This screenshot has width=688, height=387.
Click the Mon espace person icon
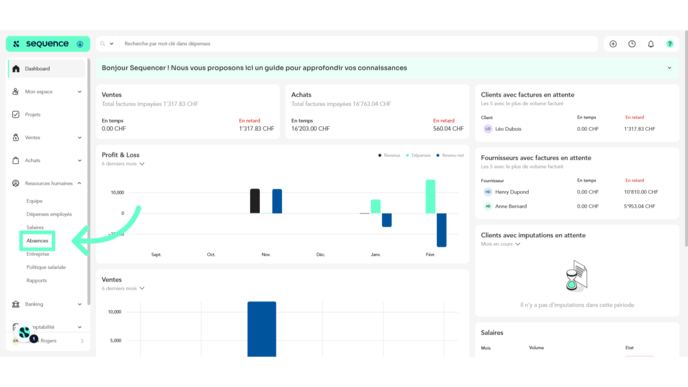(16, 91)
